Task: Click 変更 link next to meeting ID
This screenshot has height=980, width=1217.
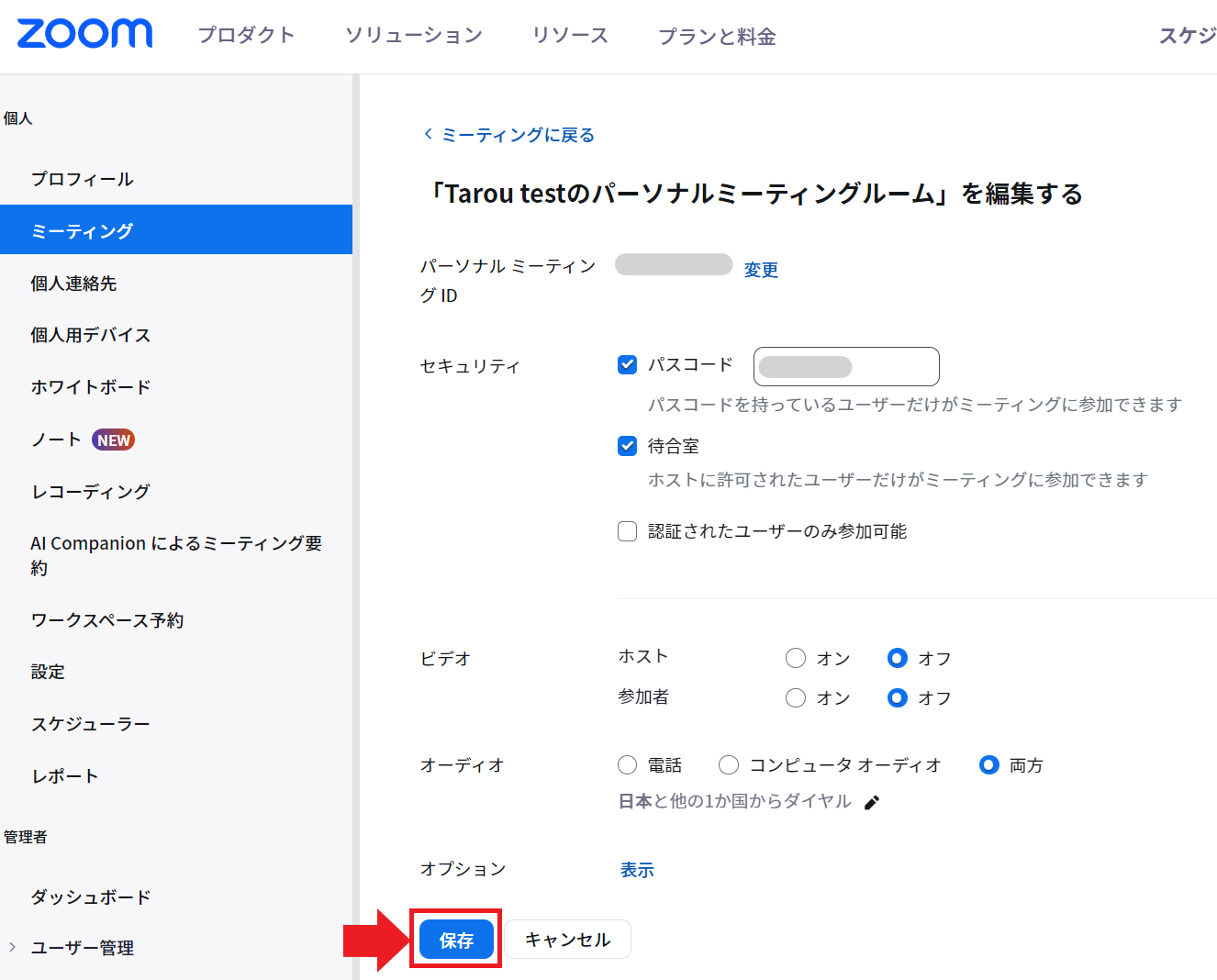Action: tap(761, 270)
